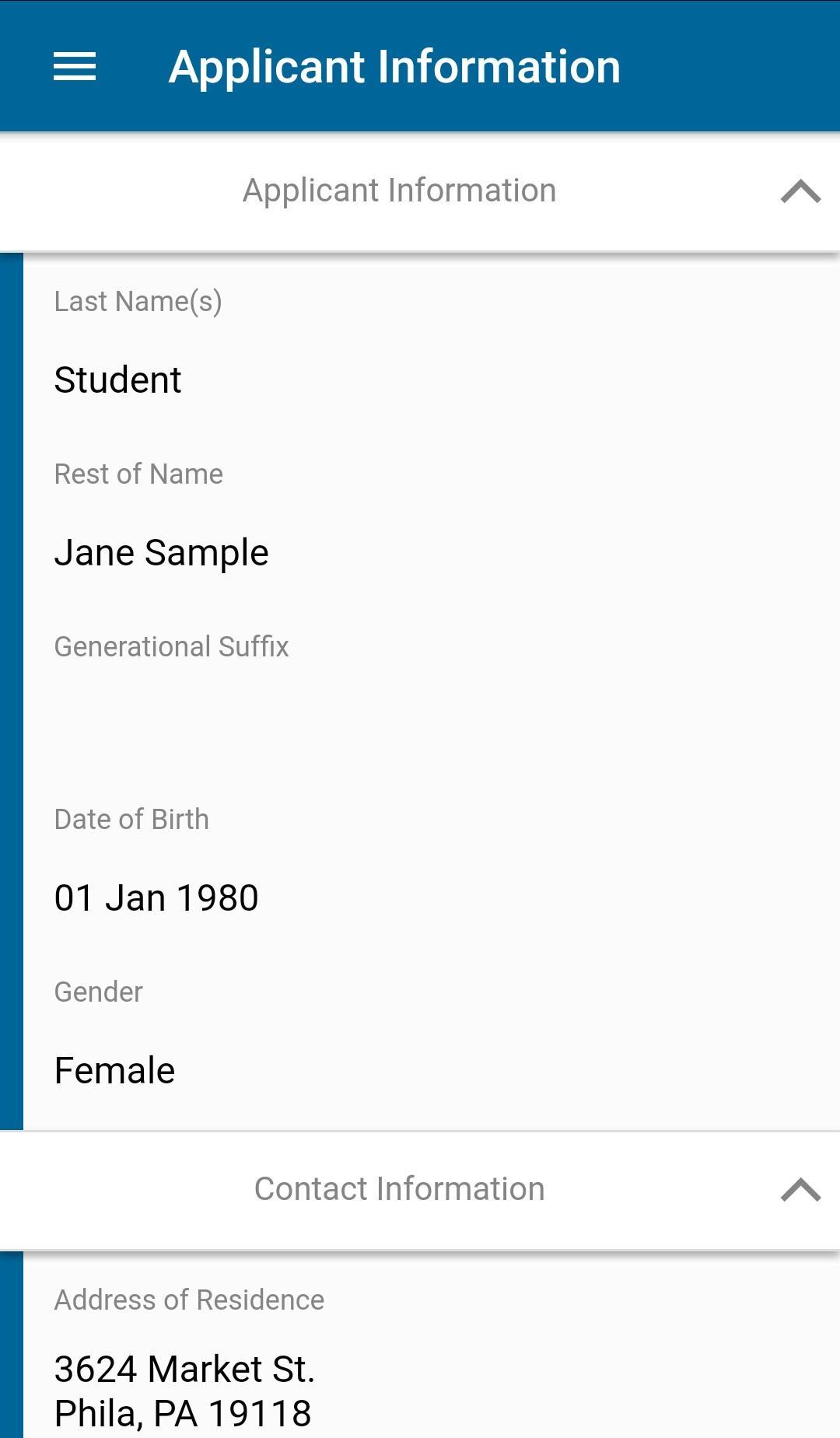Image resolution: width=840 pixels, height=1438 pixels.
Task: Open the hamburger navigation menu
Action: (75, 67)
